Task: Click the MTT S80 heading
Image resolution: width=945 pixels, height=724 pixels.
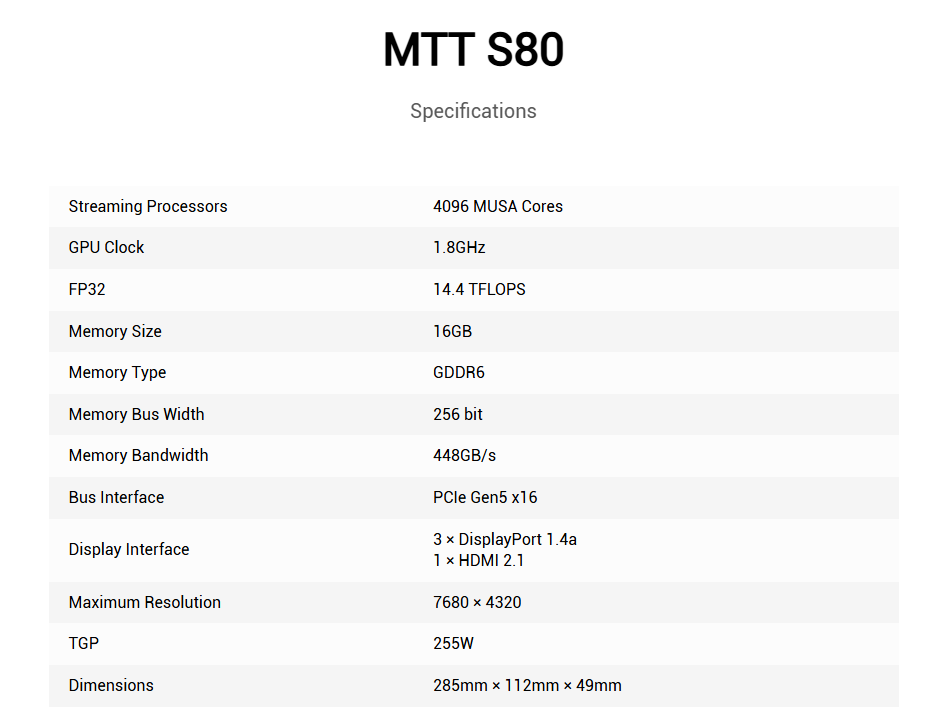Action: [473, 51]
